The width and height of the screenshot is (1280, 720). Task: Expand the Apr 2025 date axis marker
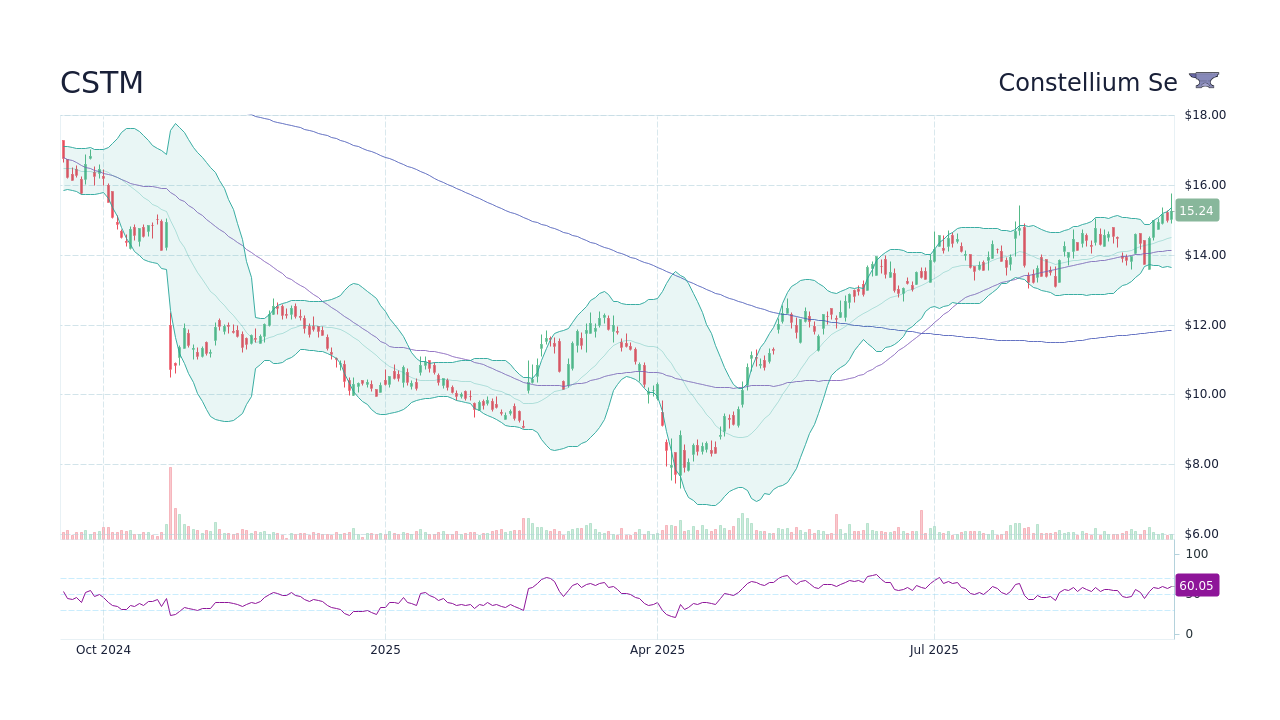pos(656,649)
